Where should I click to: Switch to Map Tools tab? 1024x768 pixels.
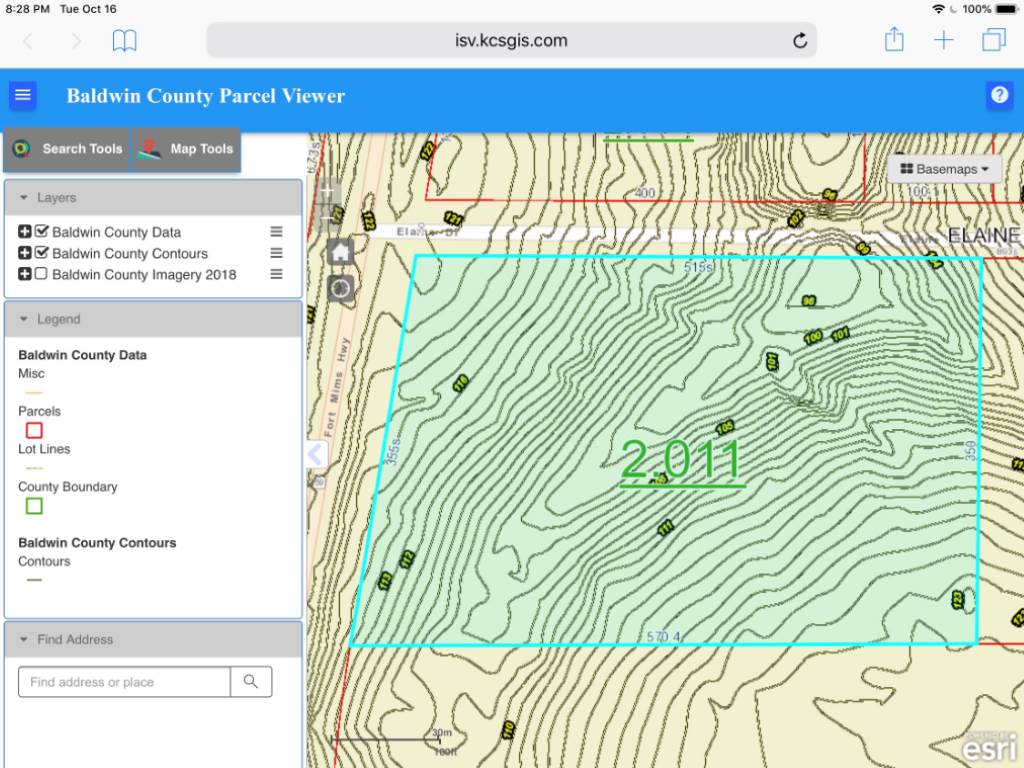186,149
